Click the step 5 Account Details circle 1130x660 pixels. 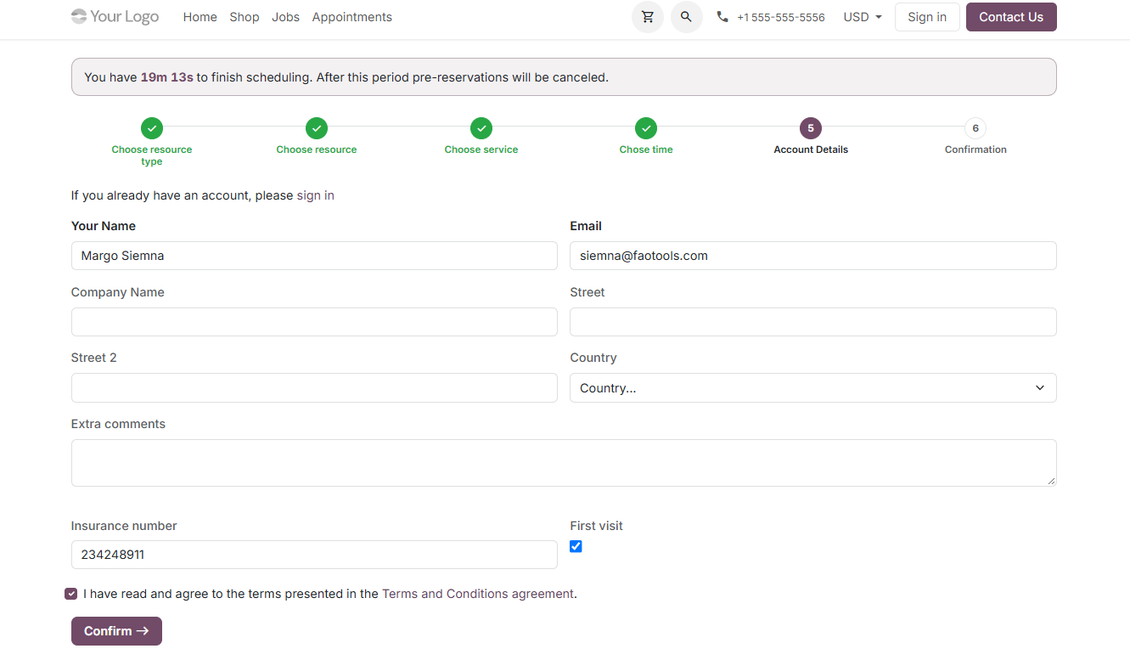pyautogui.click(x=811, y=128)
